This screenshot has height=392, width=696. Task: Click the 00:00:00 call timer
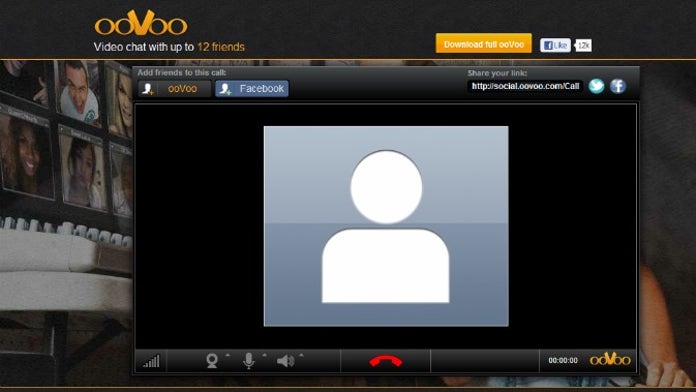(x=563, y=360)
